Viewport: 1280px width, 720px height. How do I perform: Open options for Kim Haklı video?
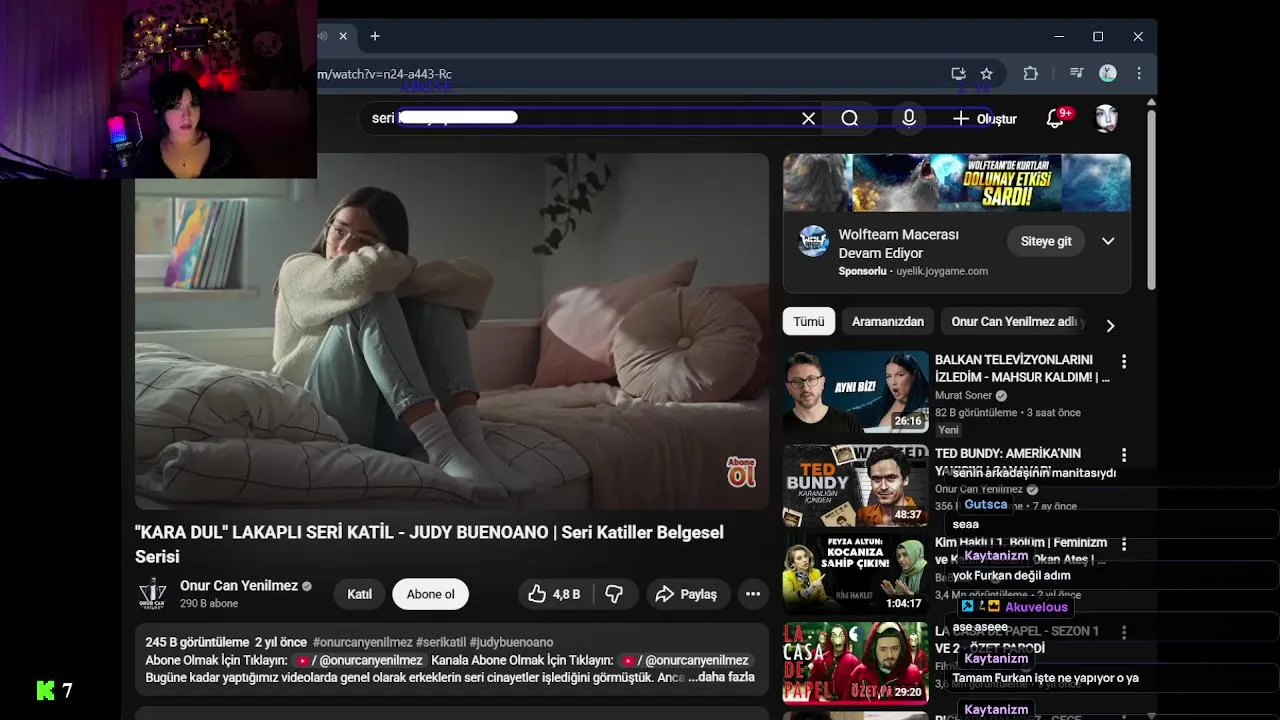pos(1124,544)
